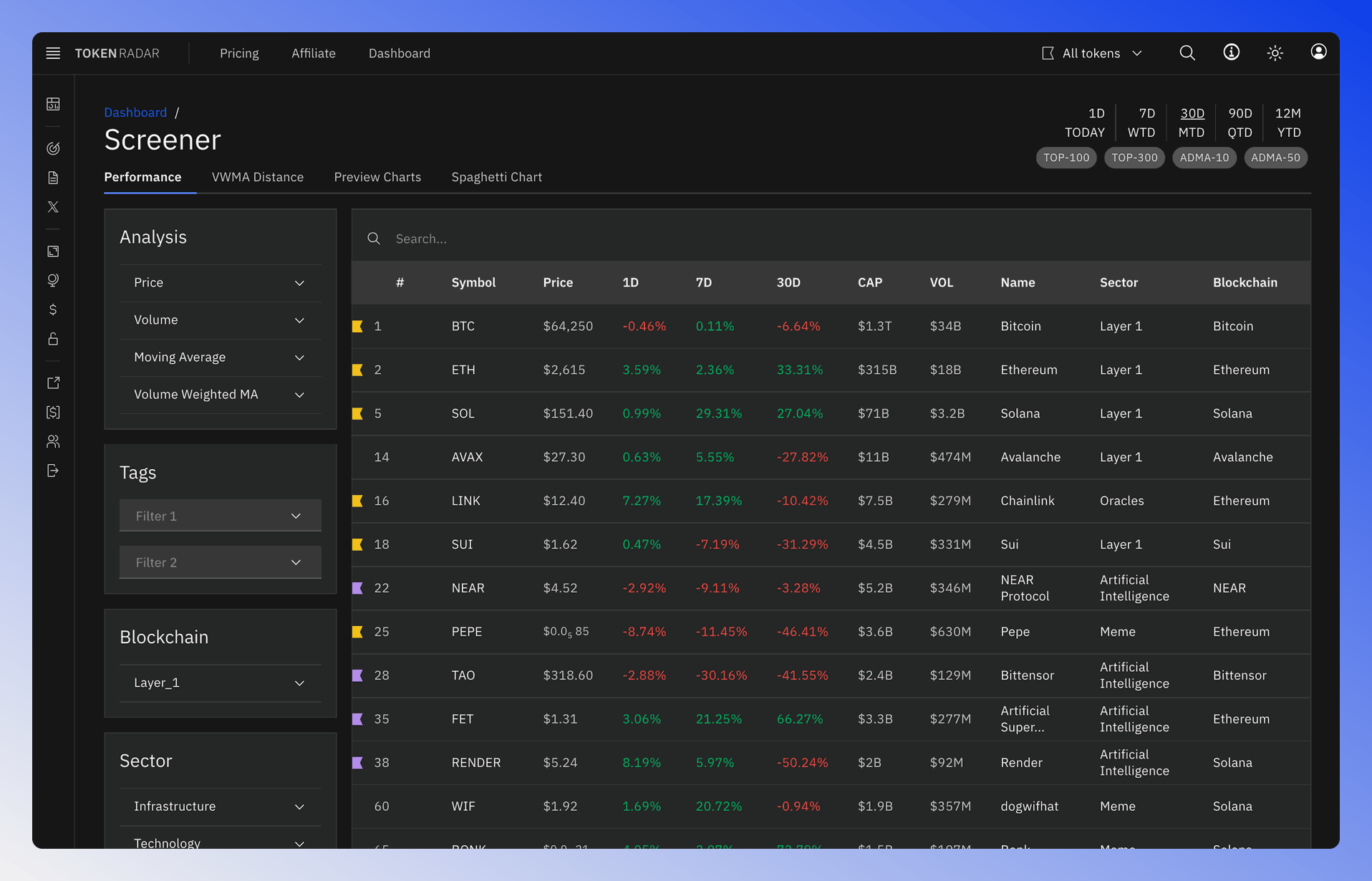
Task: Switch to the Spaghetti Chart tab
Action: 496,177
